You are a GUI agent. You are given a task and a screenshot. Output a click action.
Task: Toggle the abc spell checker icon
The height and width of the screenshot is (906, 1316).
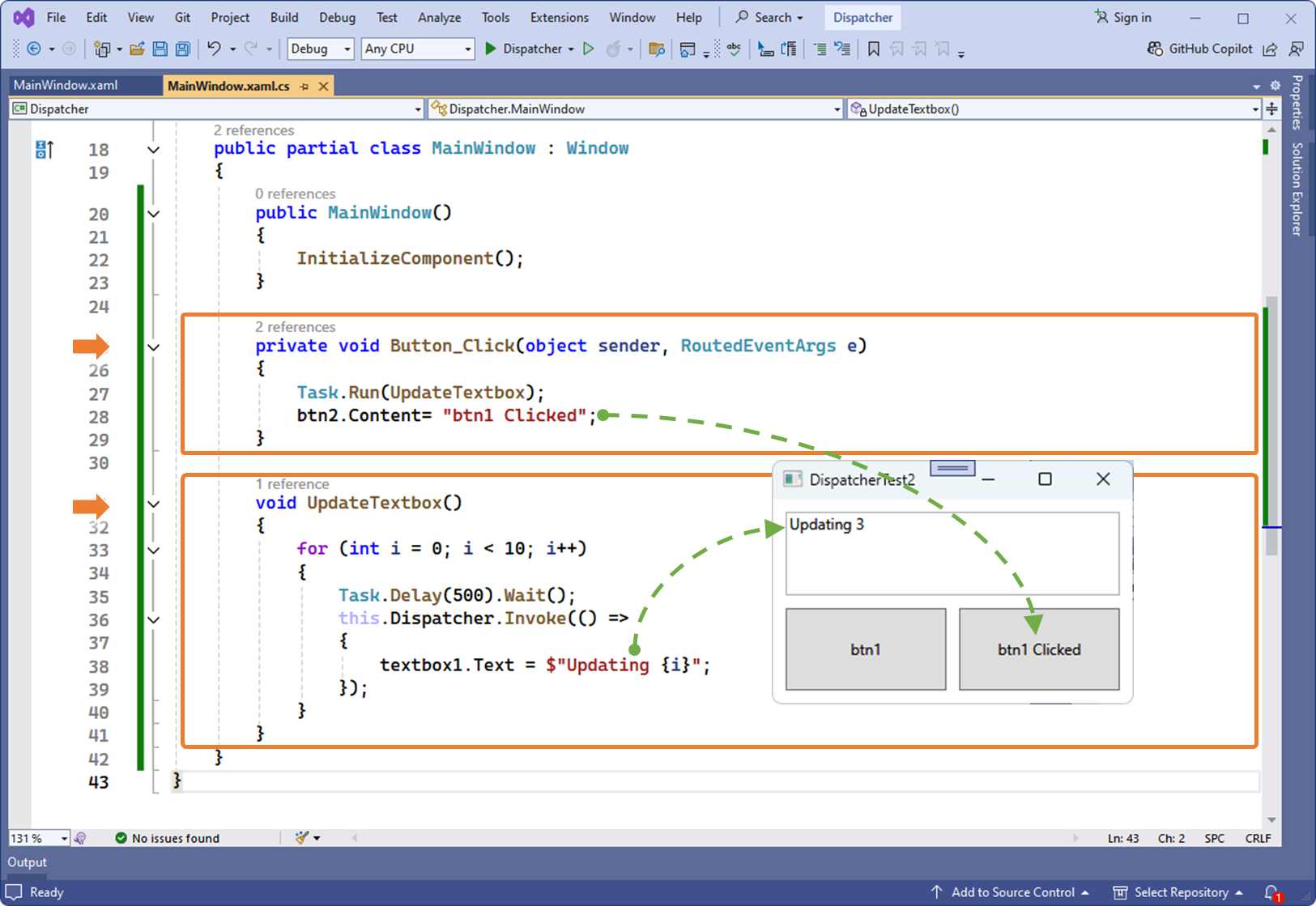tap(735, 49)
